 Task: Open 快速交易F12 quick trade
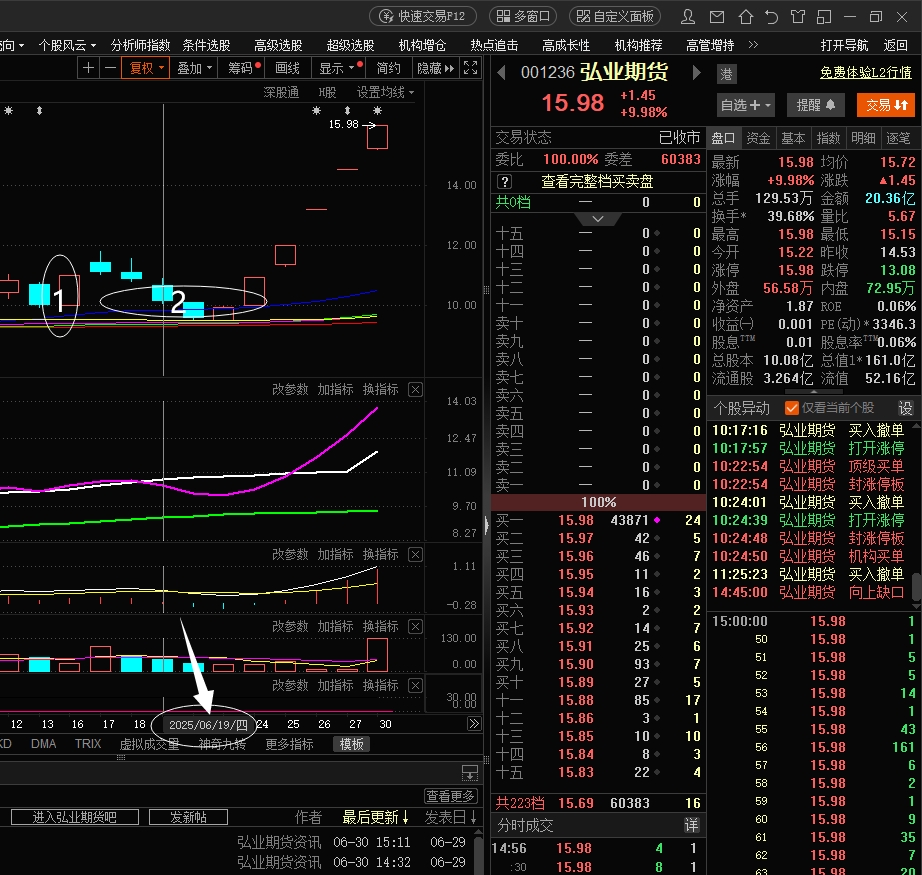click(423, 16)
